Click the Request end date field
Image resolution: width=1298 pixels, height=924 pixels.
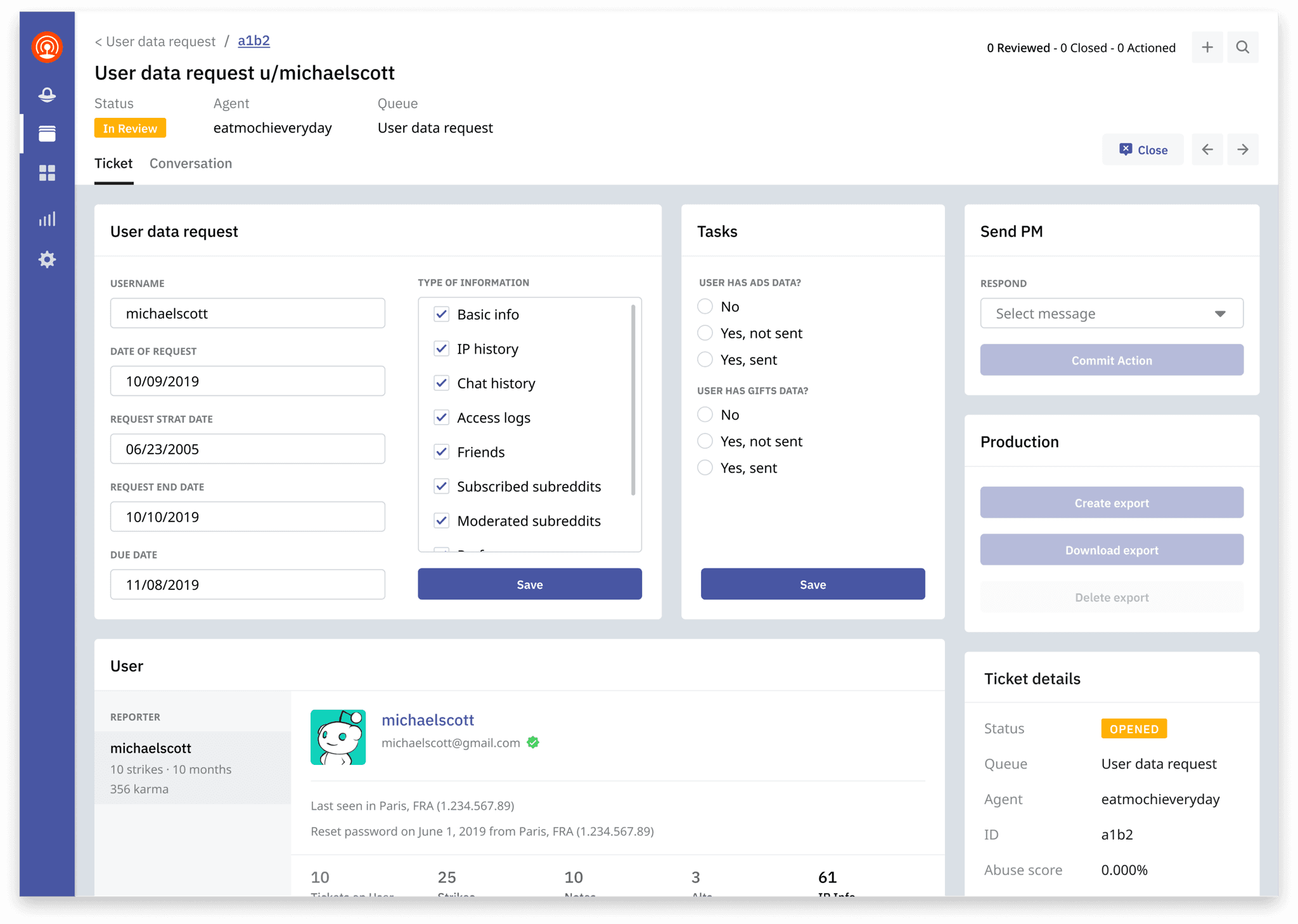tap(248, 517)
